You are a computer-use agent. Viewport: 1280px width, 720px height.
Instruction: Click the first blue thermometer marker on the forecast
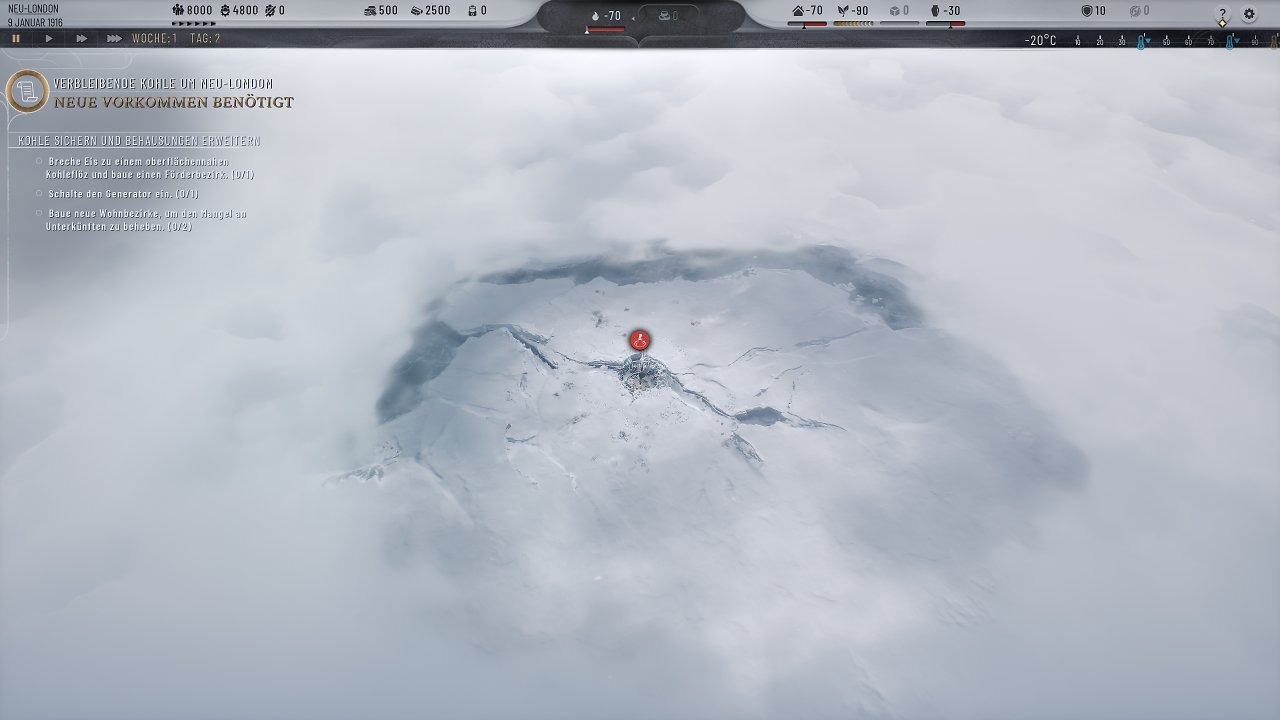click(x=1142, y=41)
